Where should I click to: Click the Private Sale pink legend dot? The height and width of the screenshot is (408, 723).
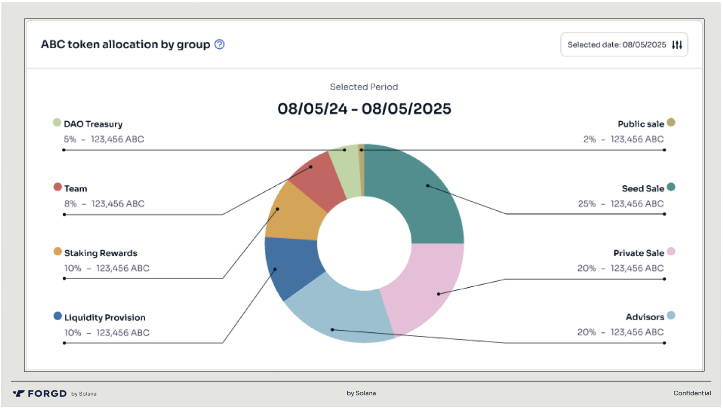[671, 252]
